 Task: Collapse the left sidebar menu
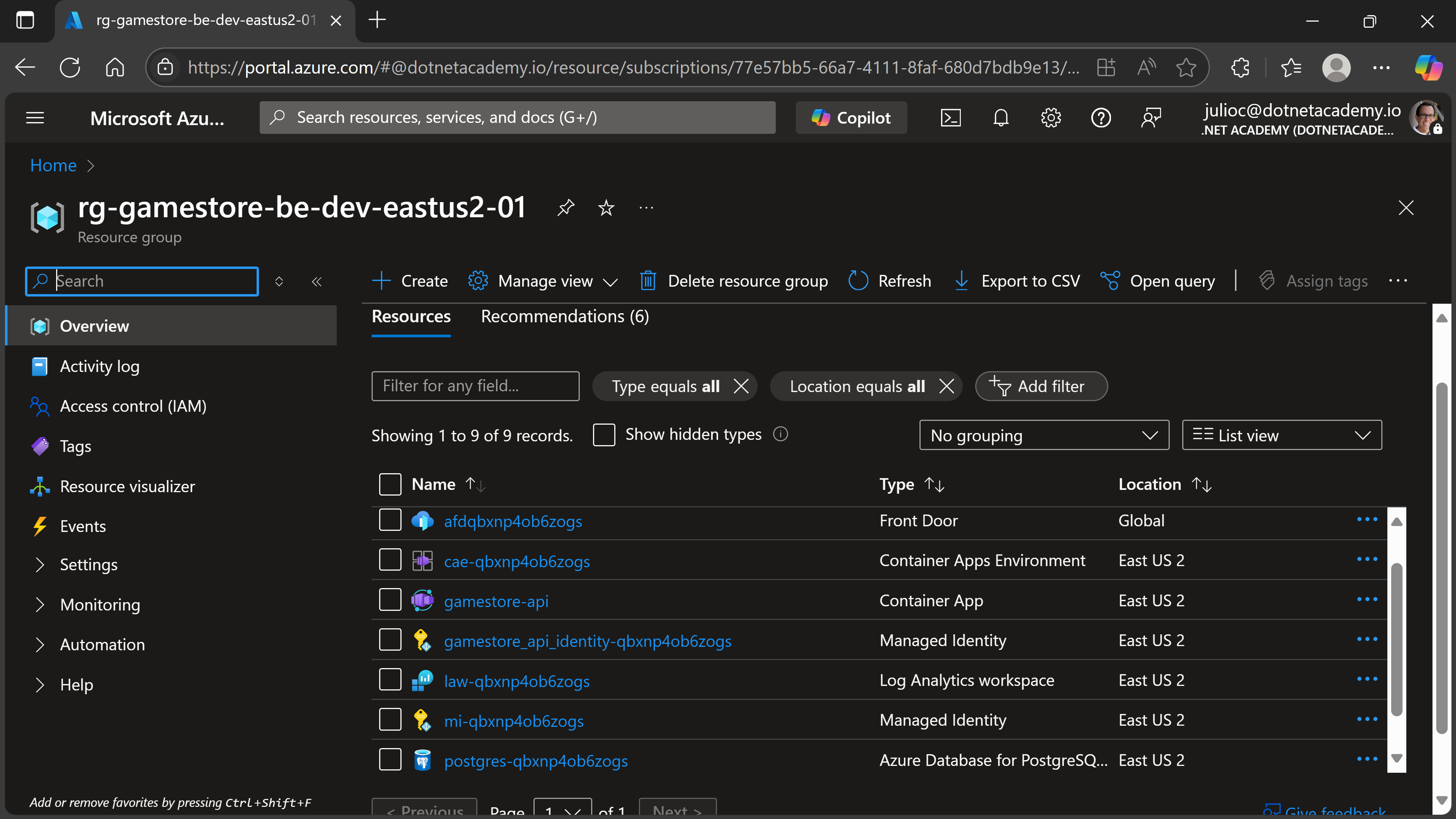(317, 281)
